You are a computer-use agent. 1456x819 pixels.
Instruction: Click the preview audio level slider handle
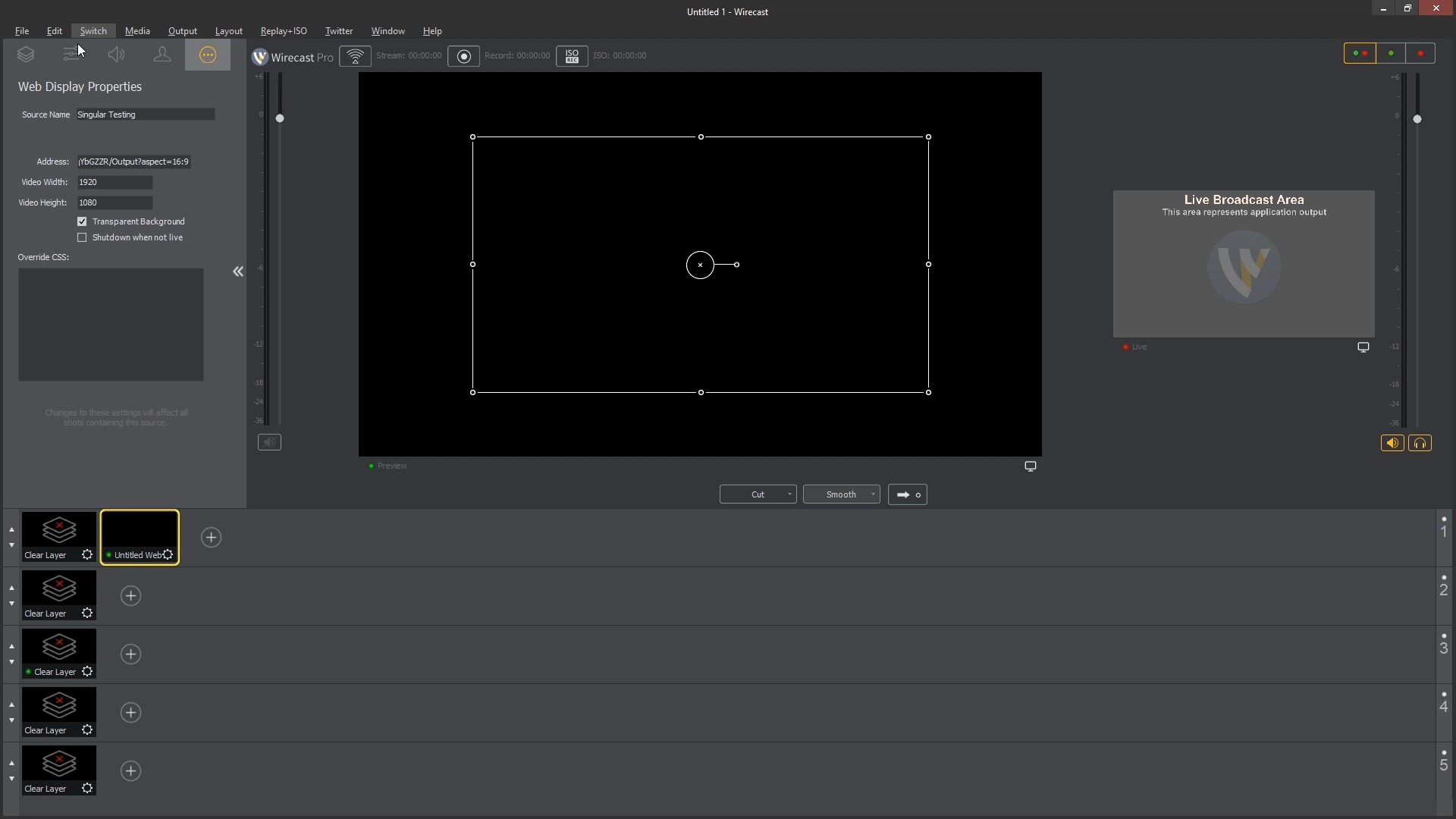(x=280, y=118)
